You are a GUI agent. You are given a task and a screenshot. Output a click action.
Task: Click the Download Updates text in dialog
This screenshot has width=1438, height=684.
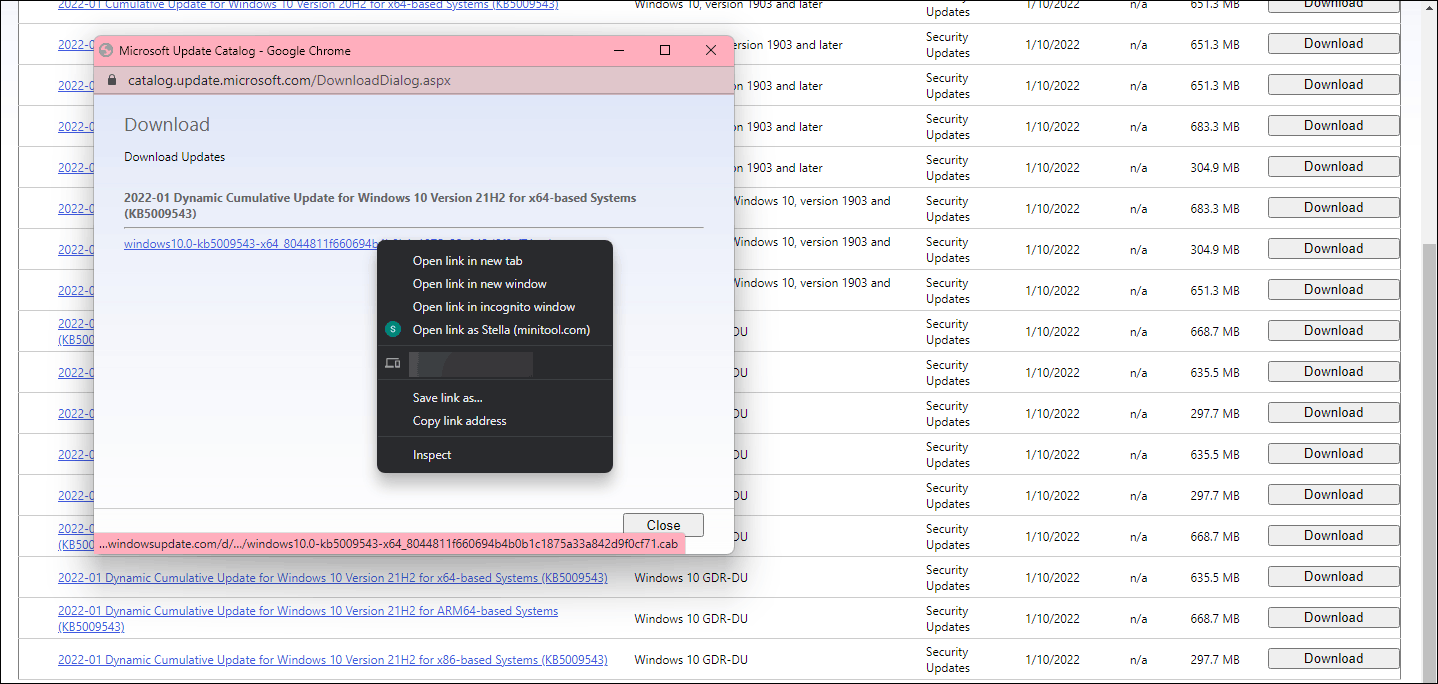174,157
